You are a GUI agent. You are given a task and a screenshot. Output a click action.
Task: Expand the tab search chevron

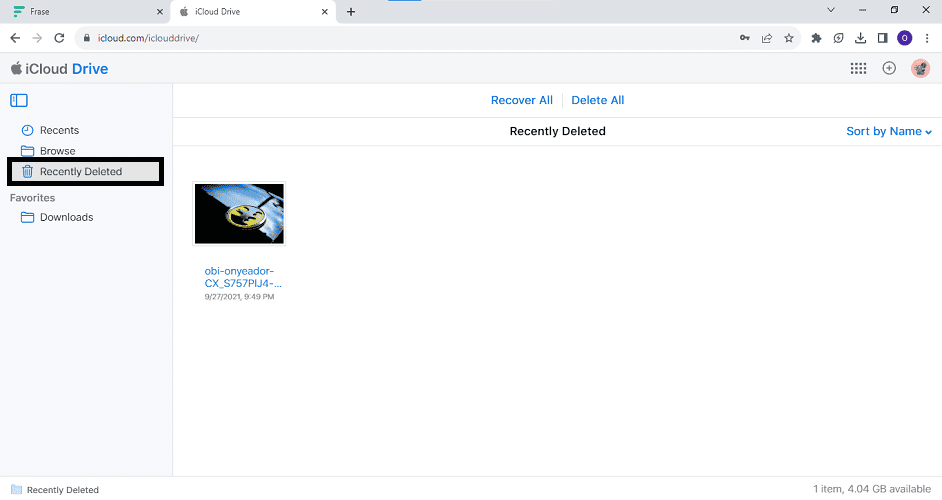pyautogui.click(x=830, y=10)
